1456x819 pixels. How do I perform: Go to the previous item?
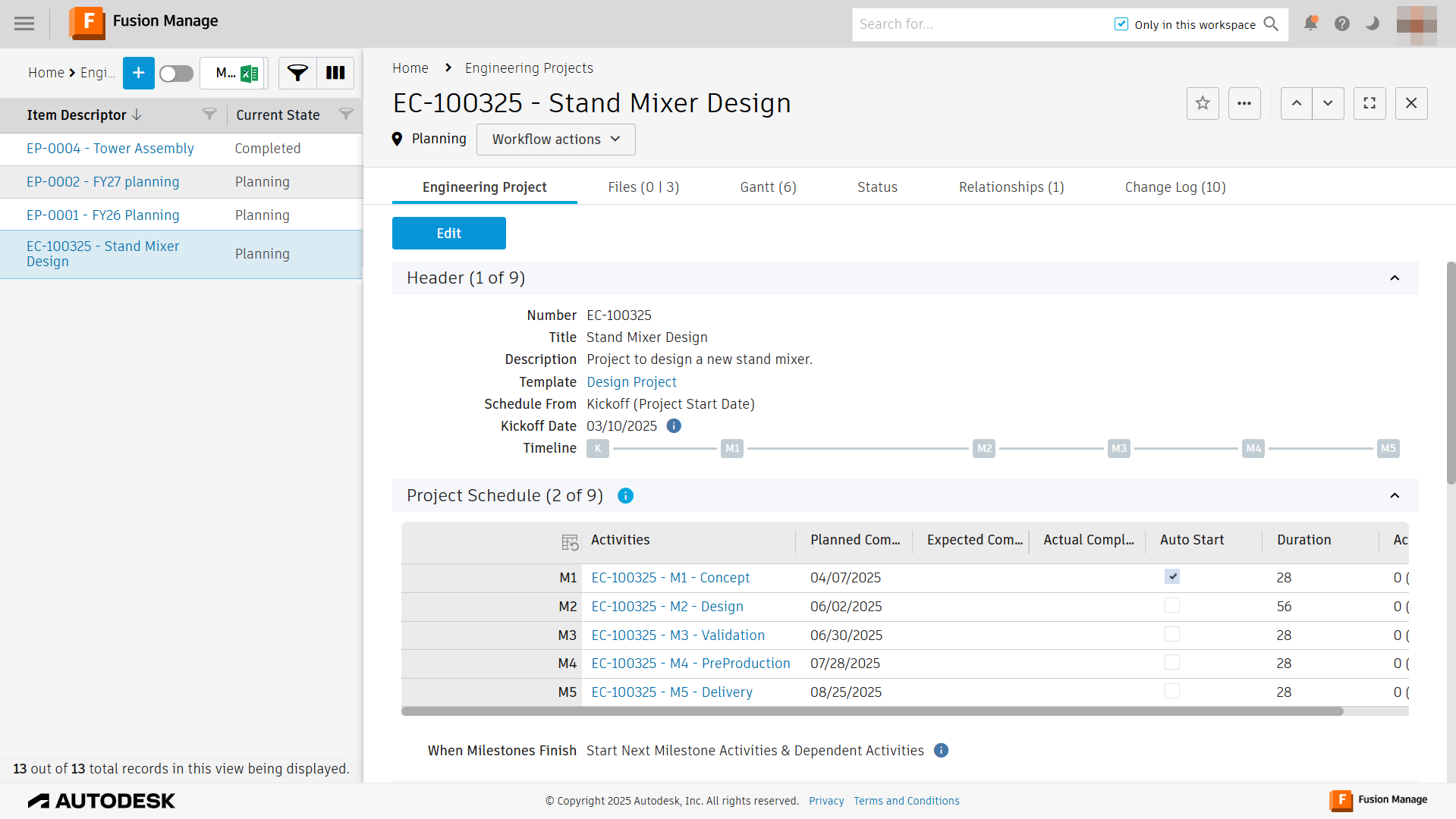click(1297, 103)
